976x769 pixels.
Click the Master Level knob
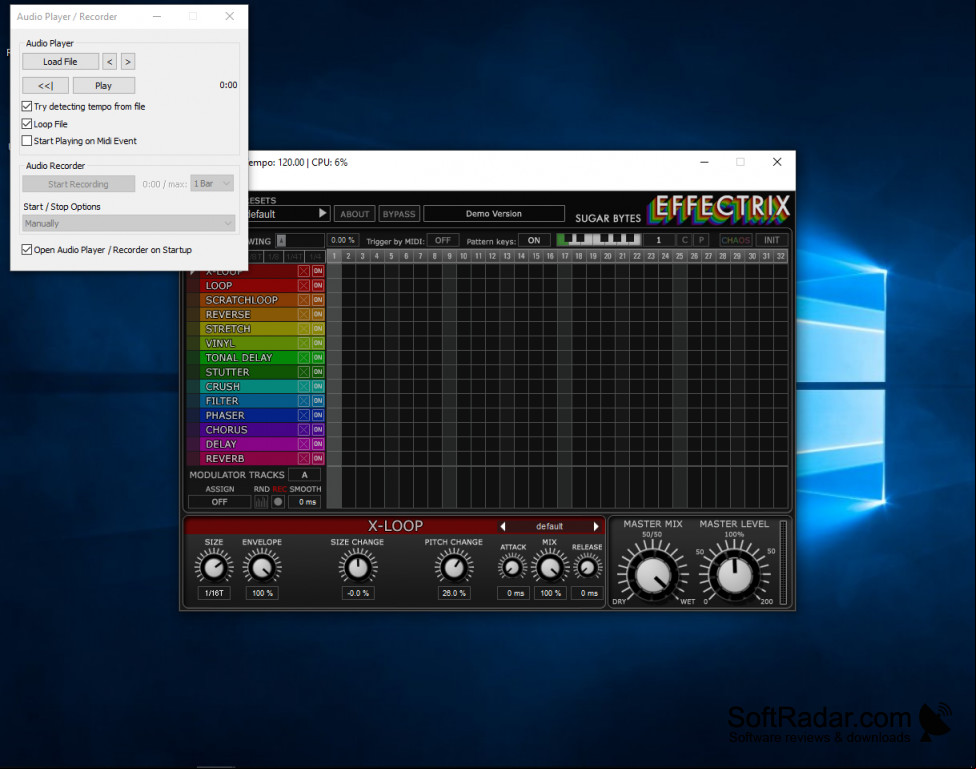[734, 575]
